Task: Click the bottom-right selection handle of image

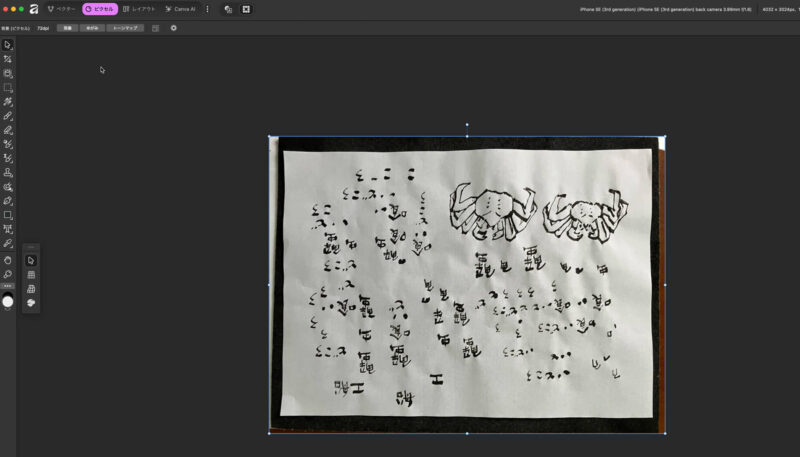Action: [665, 434]
